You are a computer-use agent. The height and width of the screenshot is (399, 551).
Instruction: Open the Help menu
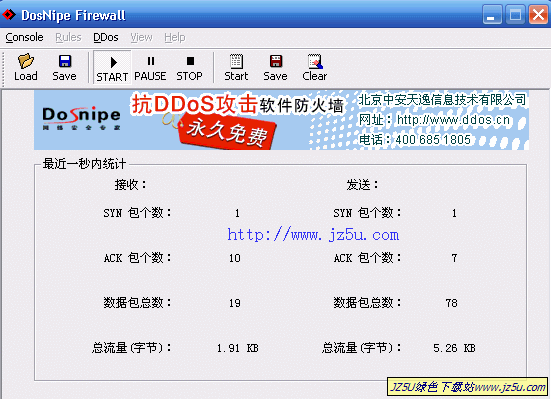[x=175, y=37]
